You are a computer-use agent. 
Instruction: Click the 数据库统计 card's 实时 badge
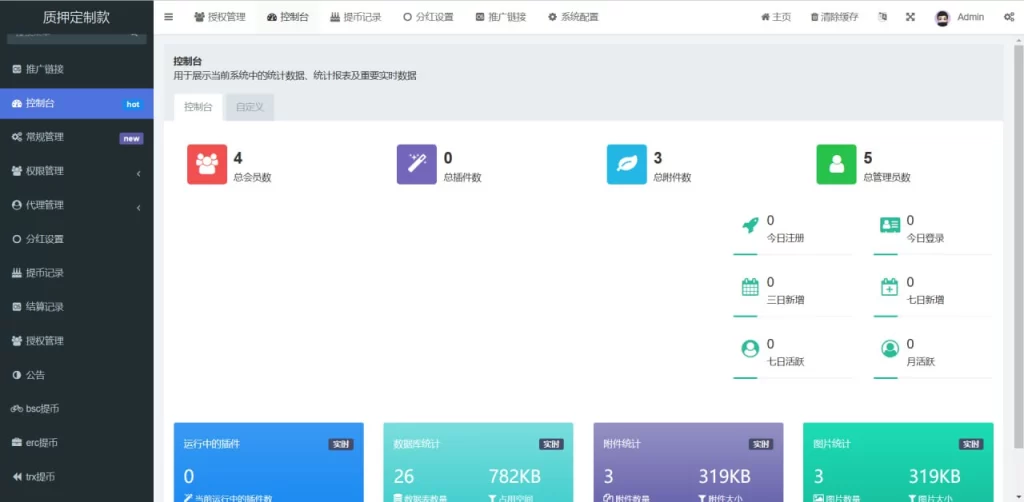[x=551, y=445]
